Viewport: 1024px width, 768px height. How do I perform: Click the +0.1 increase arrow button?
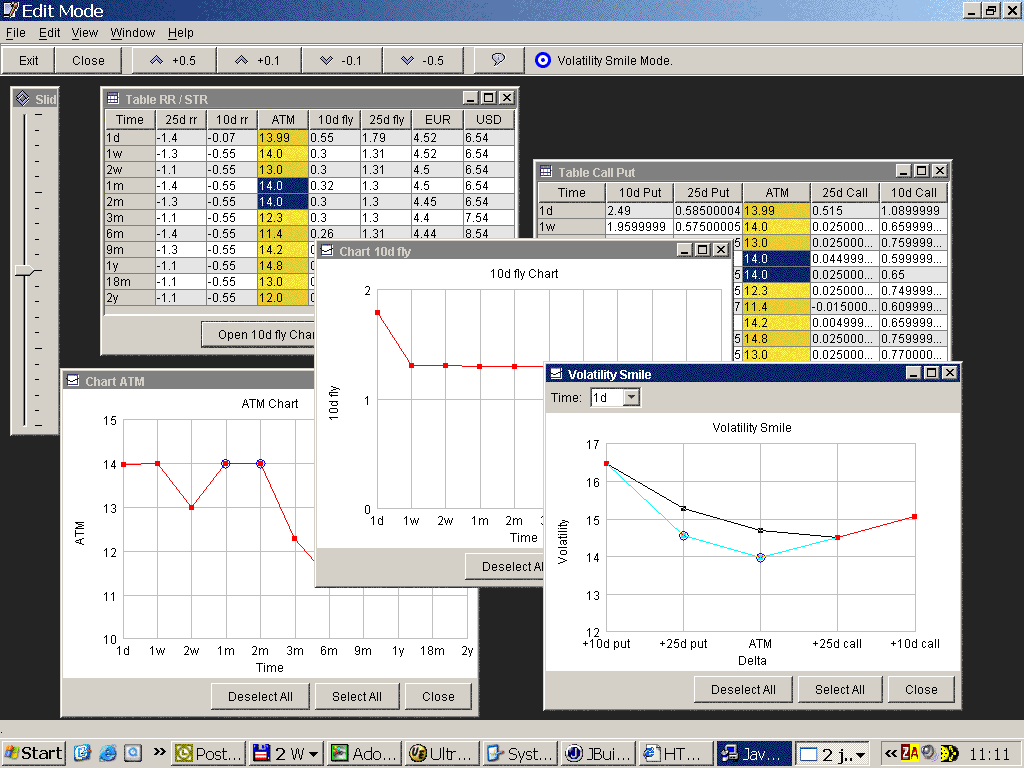pyautogui.click(x=258, y=60)
